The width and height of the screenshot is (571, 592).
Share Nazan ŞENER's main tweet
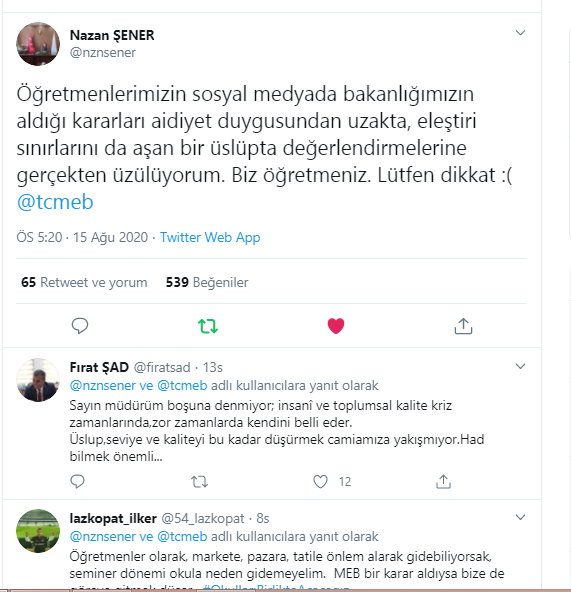pyautogui.click(x=463, y=326)
